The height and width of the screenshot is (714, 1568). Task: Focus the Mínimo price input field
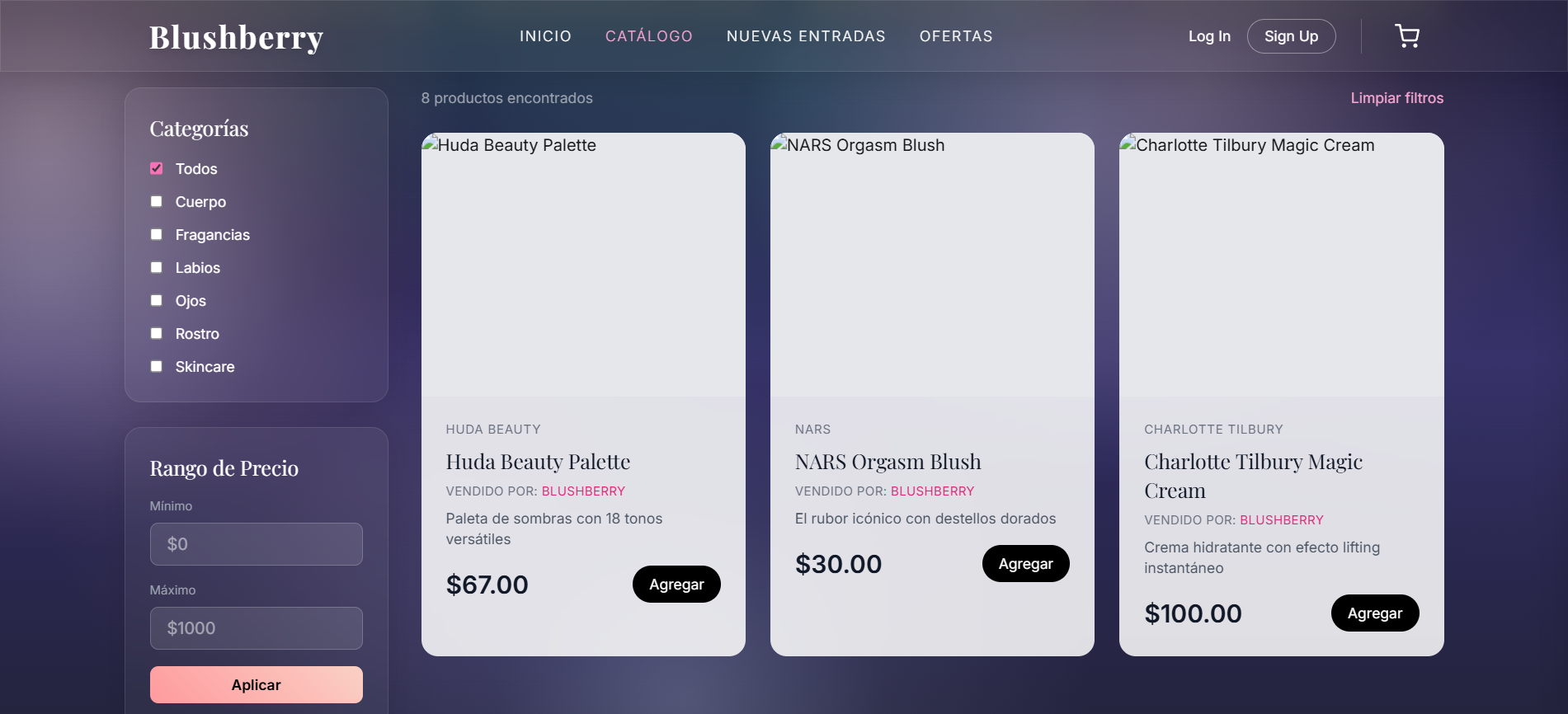click(256, 544)
